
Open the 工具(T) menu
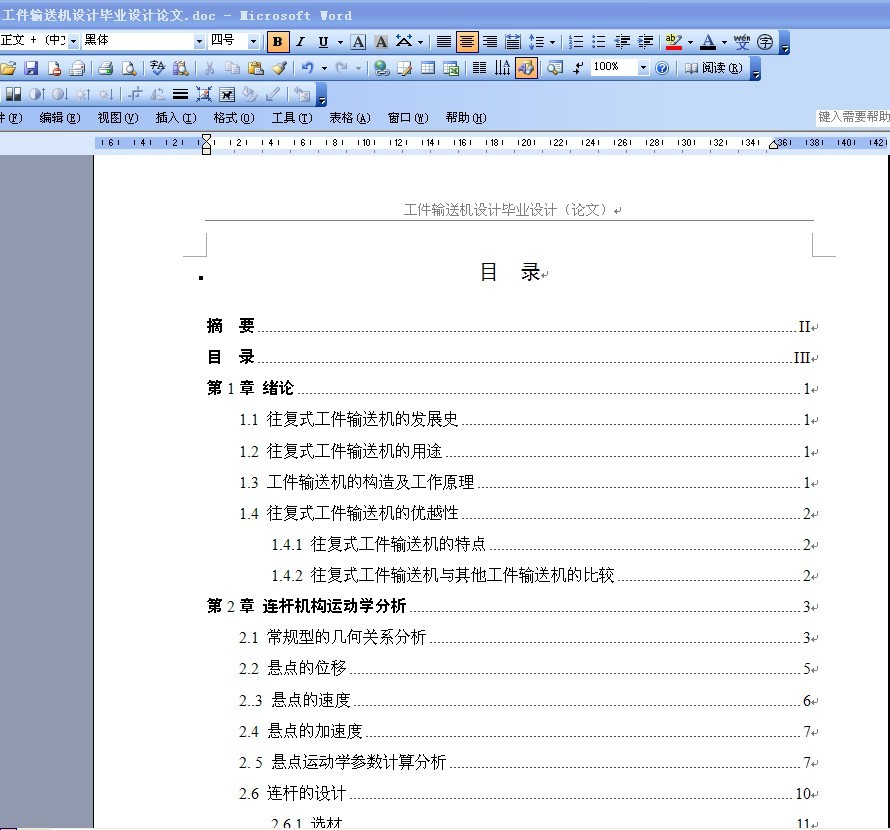point(292,118)
